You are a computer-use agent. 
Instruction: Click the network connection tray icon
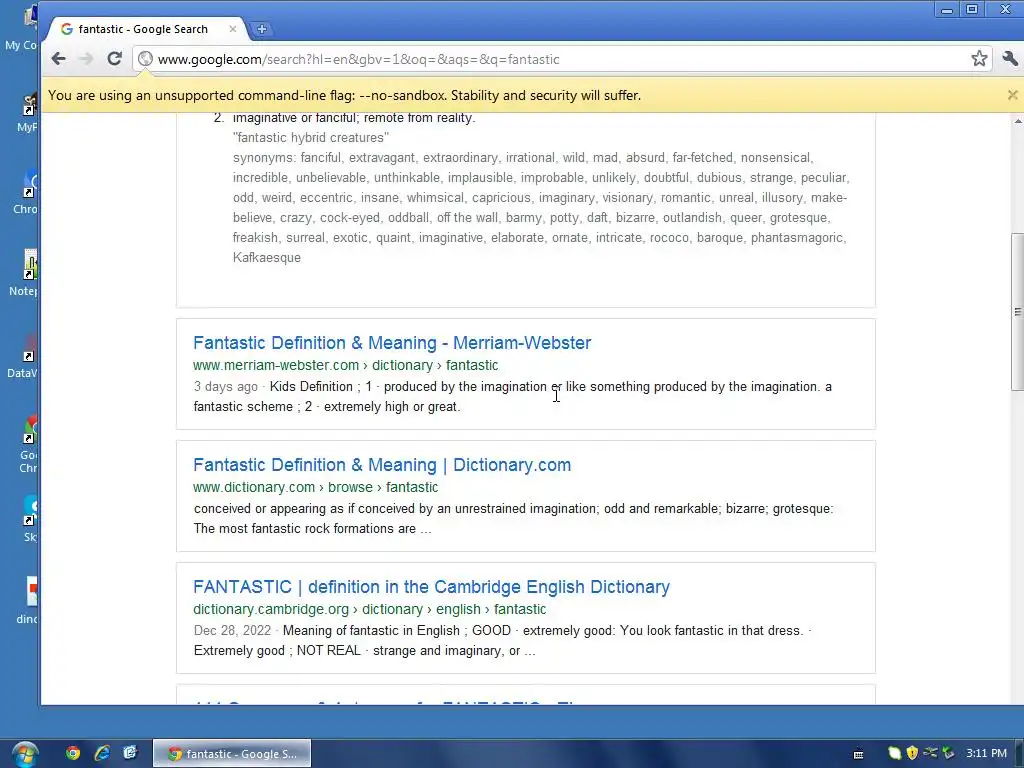930,753
